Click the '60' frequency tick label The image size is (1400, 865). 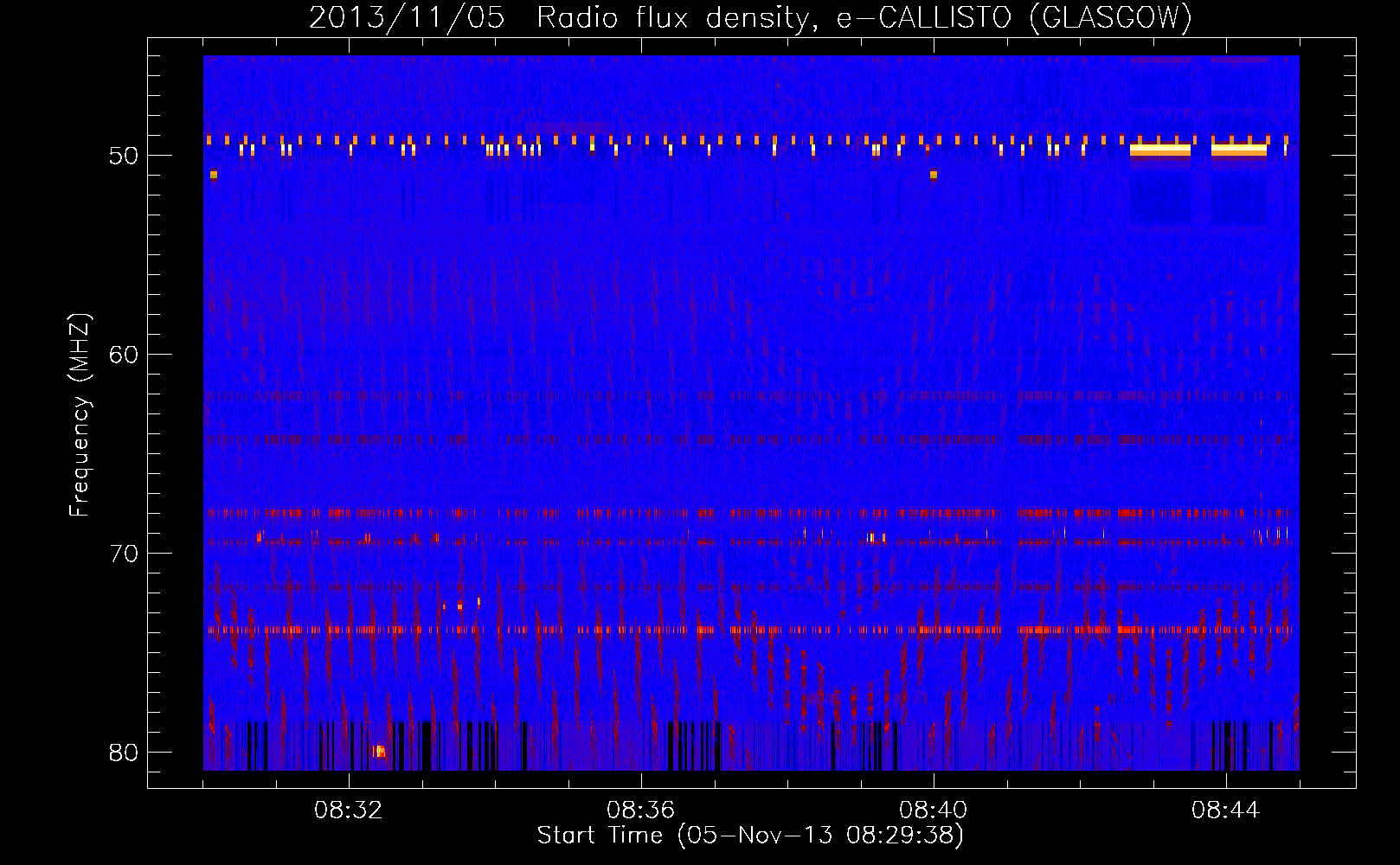tap(124, 355)
